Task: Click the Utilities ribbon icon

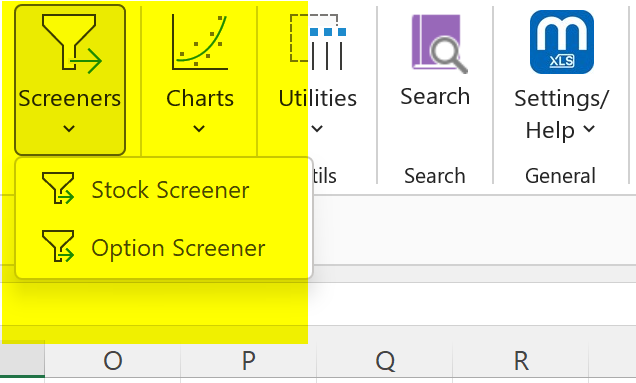Action: click(x=318, y=42)
